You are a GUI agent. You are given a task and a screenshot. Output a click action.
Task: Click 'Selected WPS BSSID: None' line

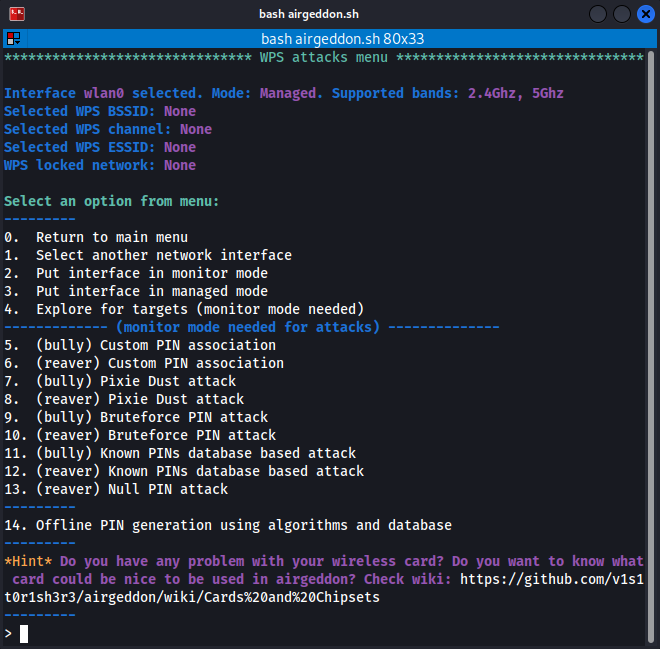pyautogui.click(x=100, y=111)
